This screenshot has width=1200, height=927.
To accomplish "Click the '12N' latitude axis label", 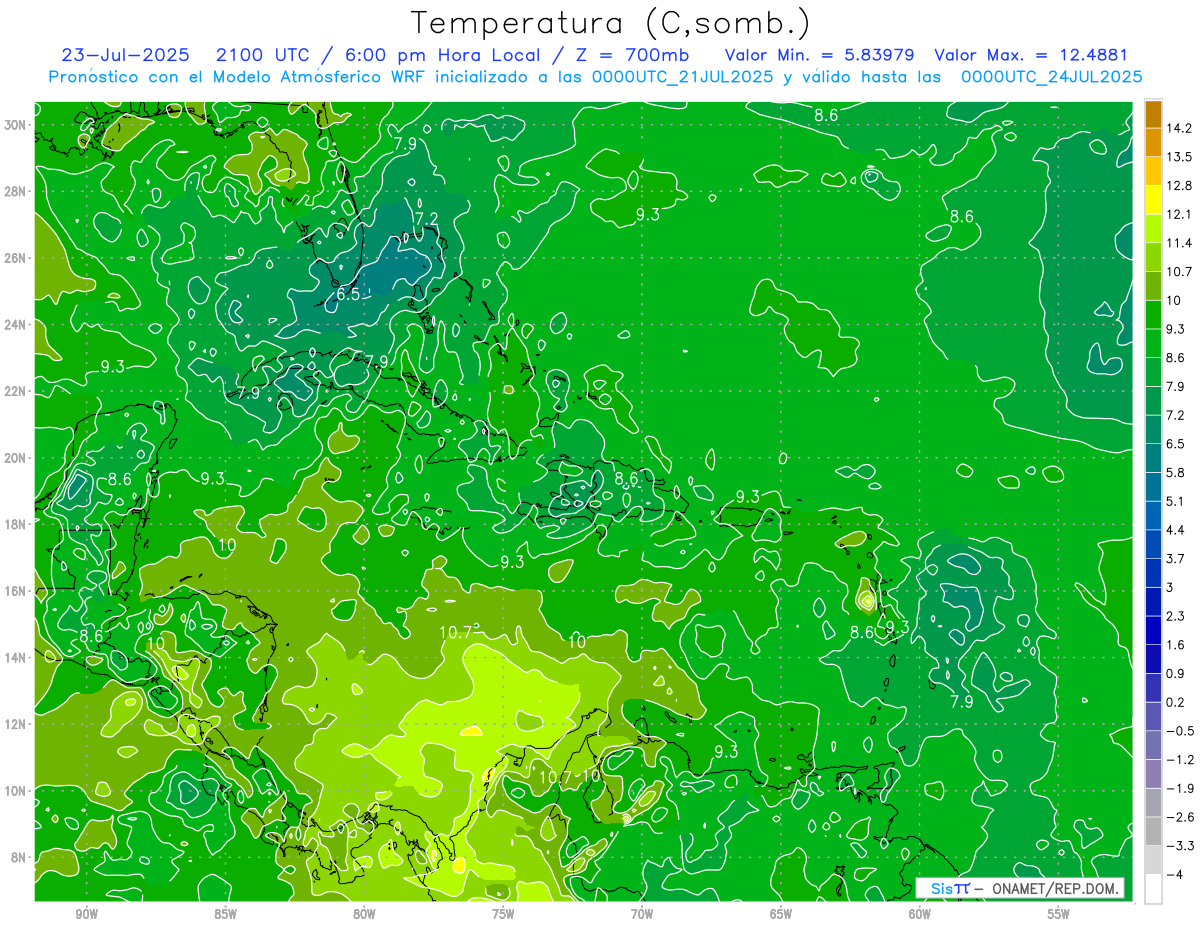I will click(16, 724).
